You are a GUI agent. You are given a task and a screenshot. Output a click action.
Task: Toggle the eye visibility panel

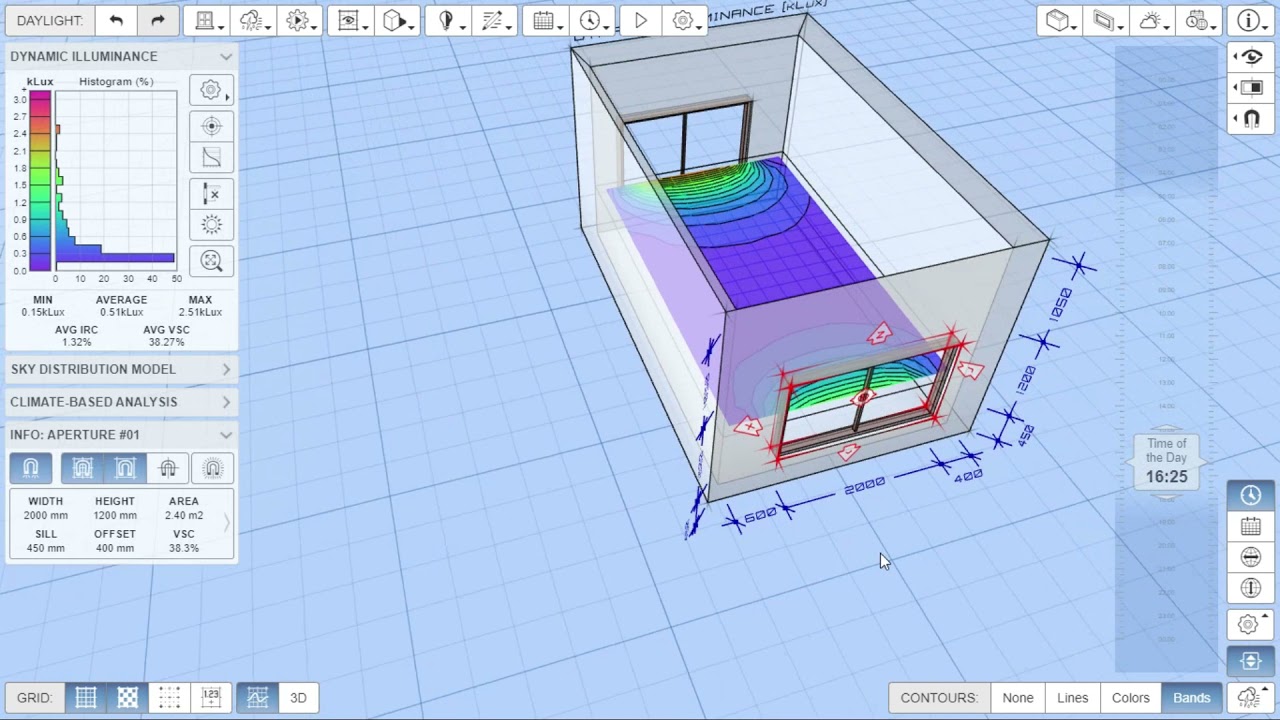click(1251, 57)
